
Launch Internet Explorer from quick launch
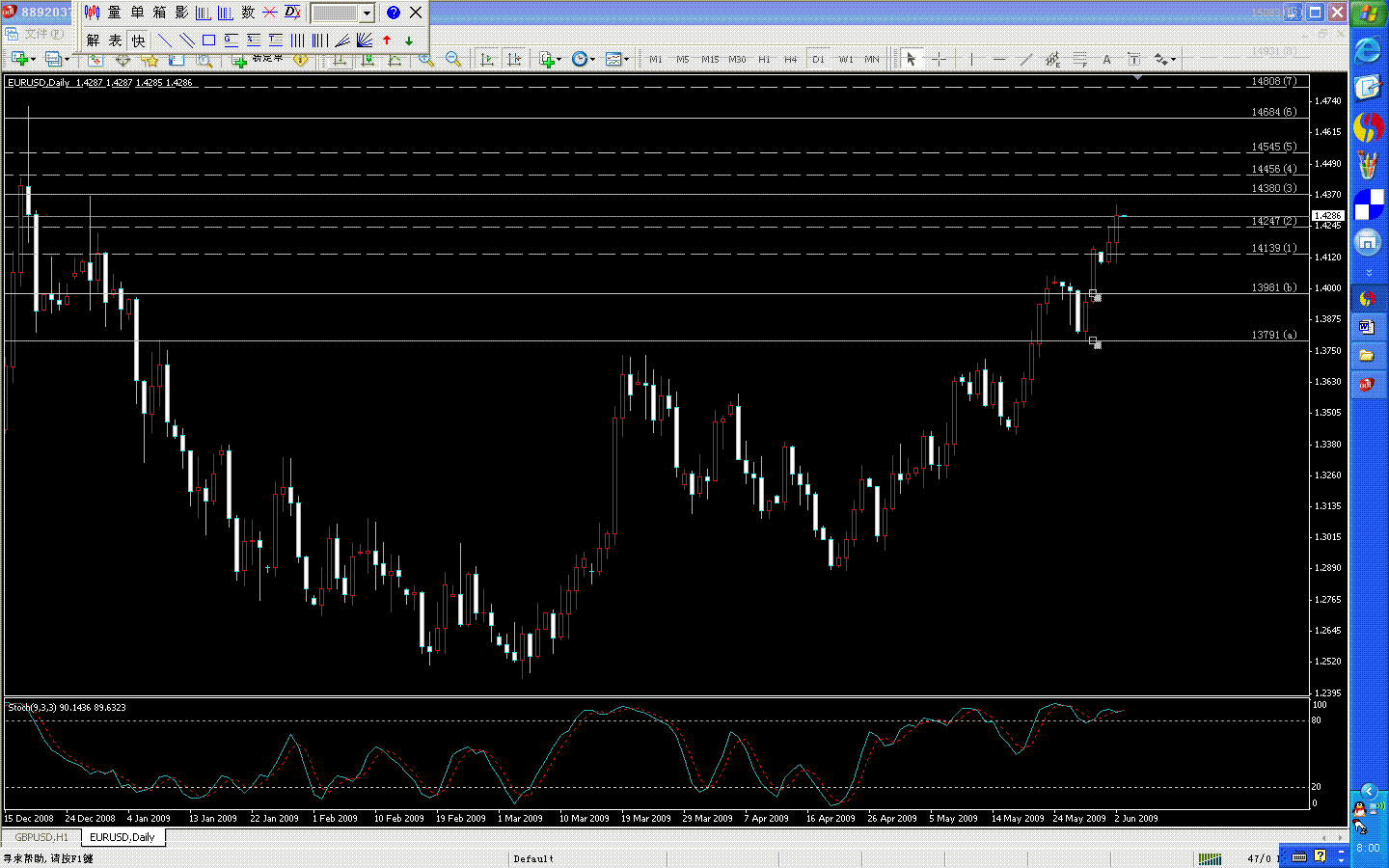[x=1368, y=50]
